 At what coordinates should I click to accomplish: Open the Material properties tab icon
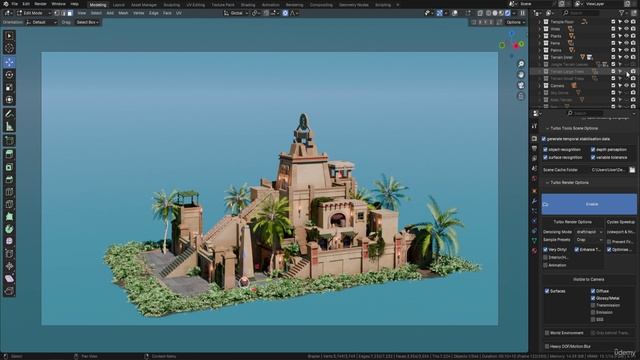pyautogui.click(x=534, y=251)
